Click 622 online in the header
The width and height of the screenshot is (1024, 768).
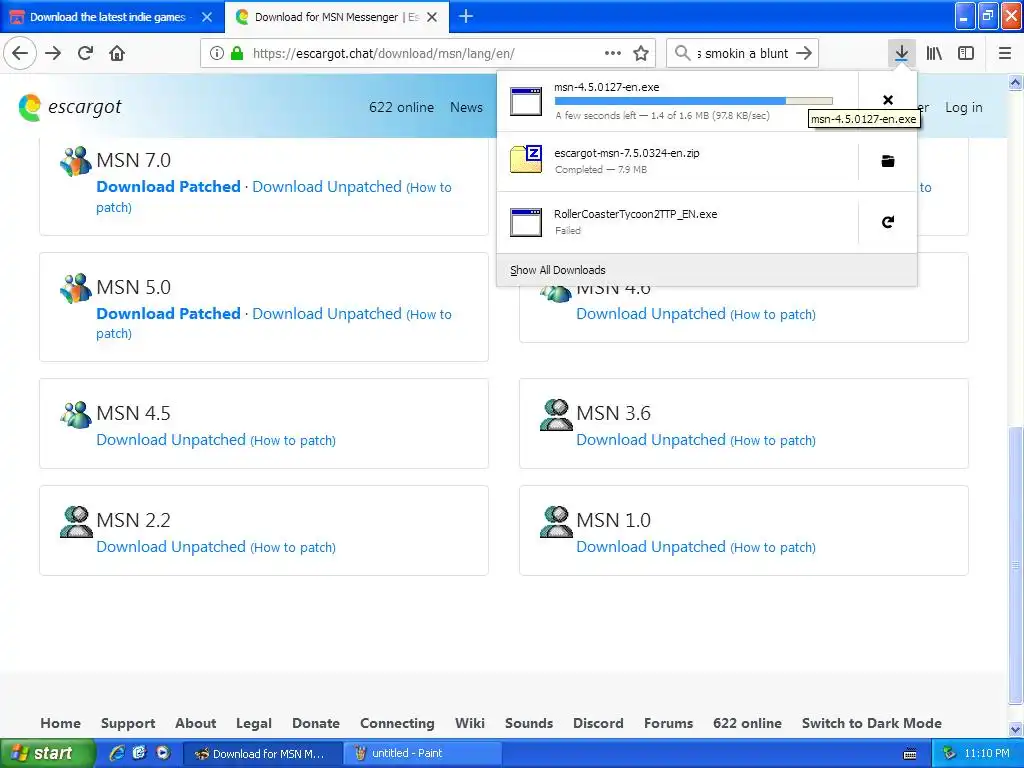coord(401,107)
